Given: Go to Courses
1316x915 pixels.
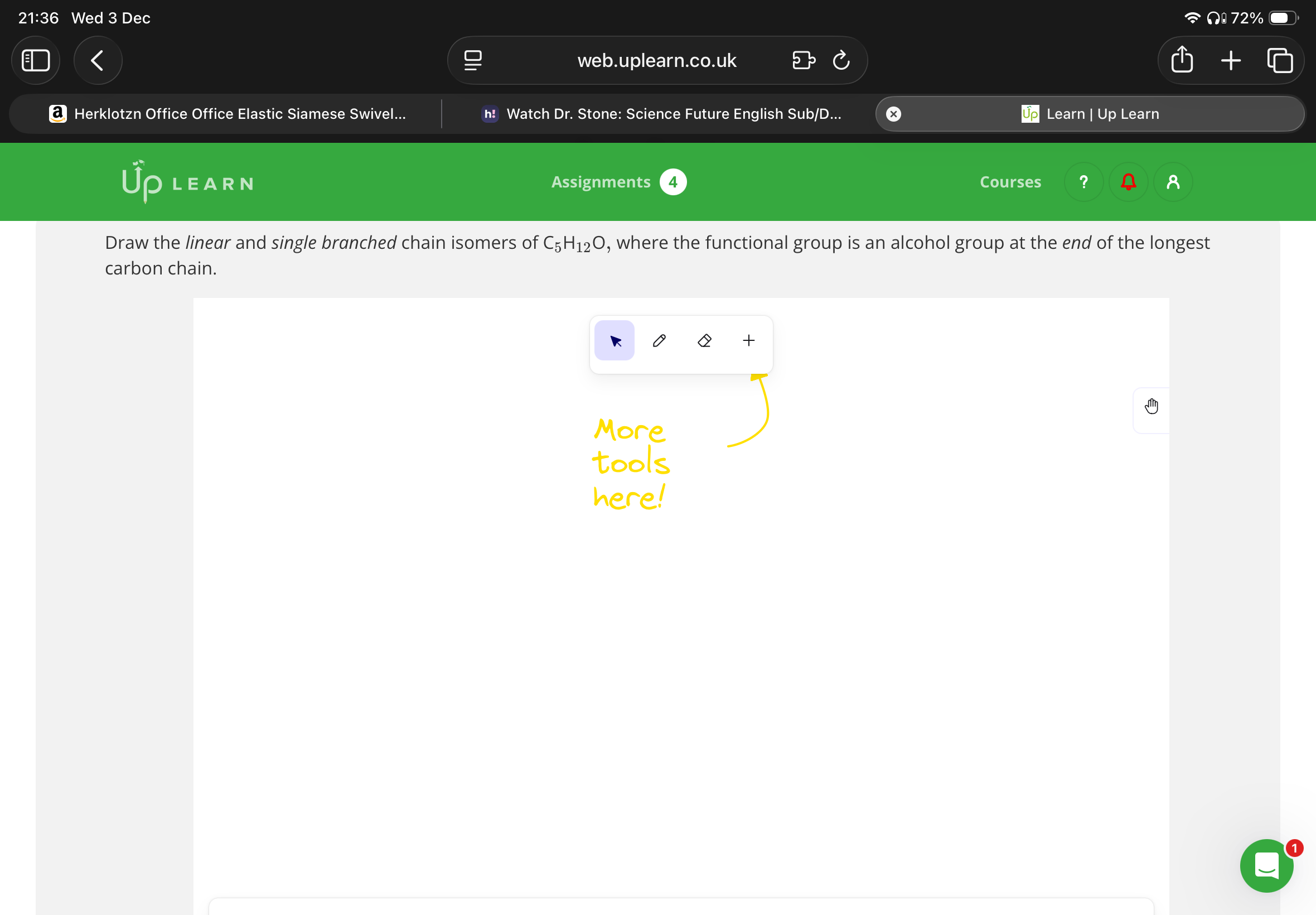Looking at the screenshot, I should pyautogui.click(x=1009, y=182).
